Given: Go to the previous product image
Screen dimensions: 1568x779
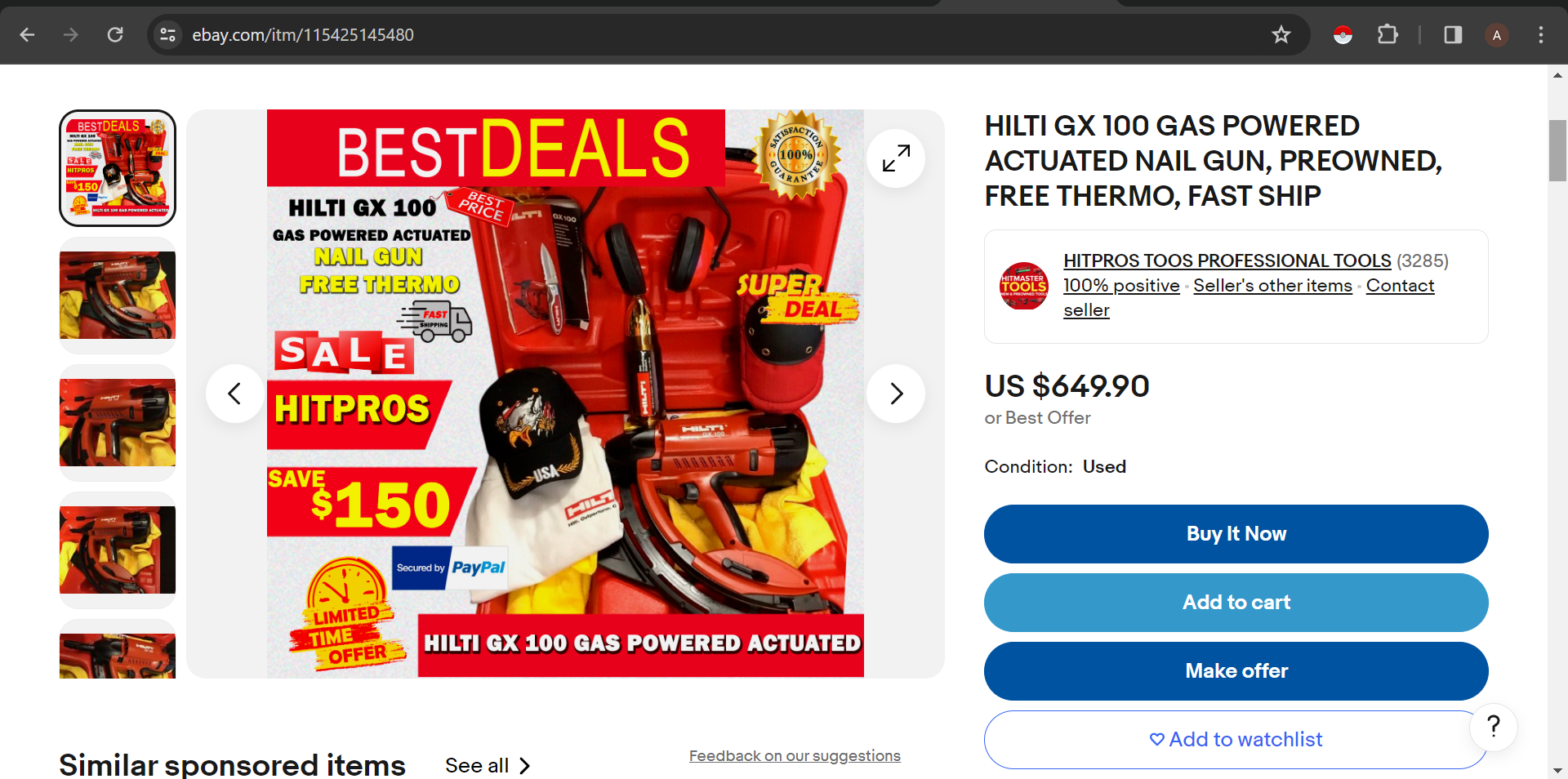Looking at the screenshot, I should [x=234, y=394].
